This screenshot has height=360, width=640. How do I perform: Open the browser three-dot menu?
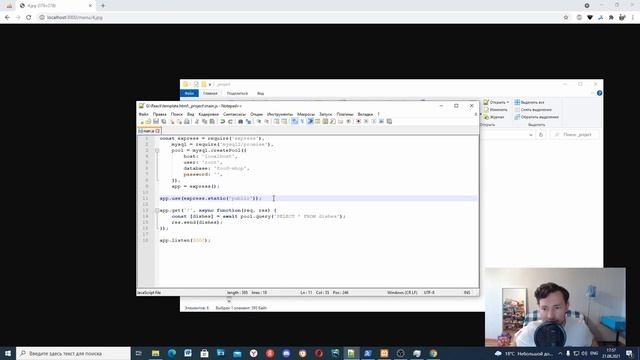pos(633,18)
